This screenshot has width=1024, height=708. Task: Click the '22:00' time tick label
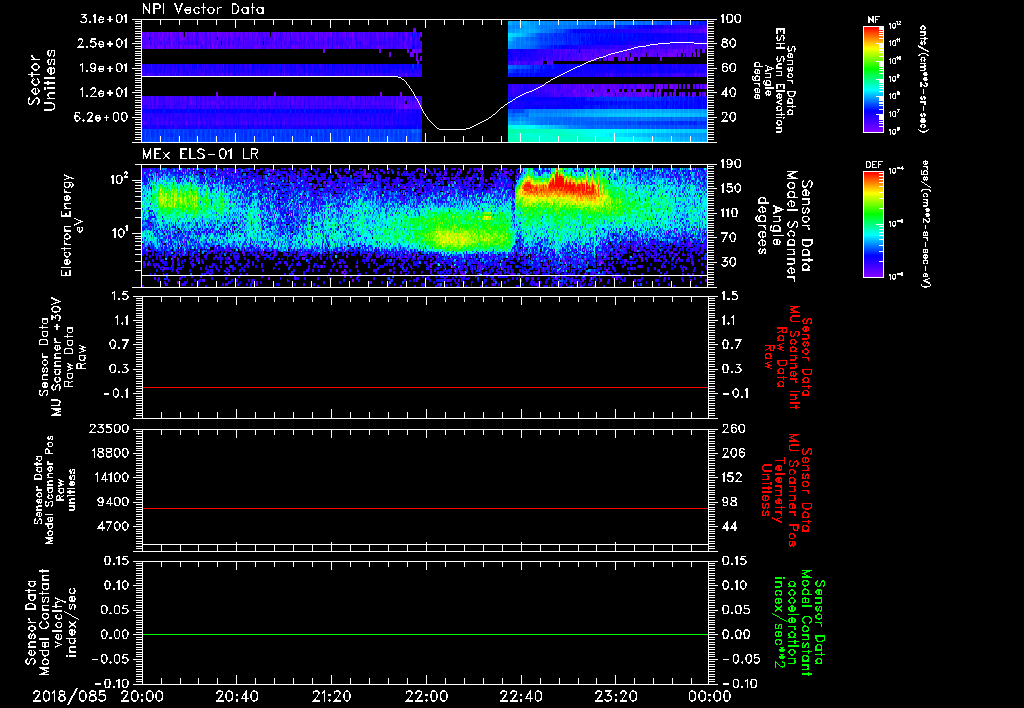pos(426,696)
